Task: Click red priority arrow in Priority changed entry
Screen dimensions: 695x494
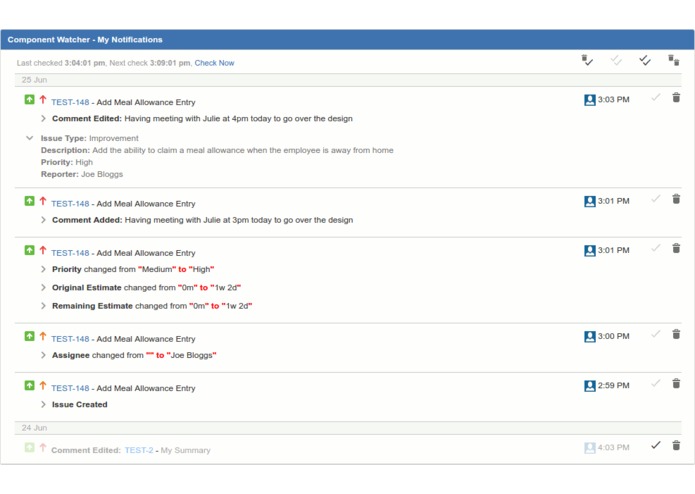Action: tap(43, 250)
